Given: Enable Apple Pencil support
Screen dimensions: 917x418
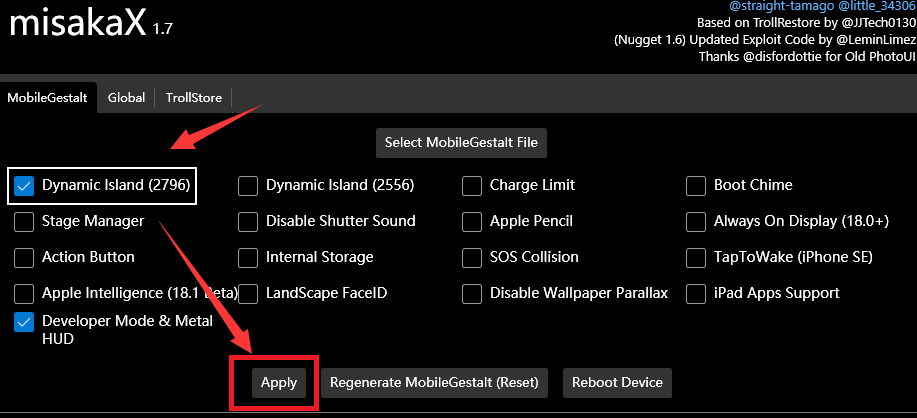Looking at the screenshot, I should click(473, 221).
